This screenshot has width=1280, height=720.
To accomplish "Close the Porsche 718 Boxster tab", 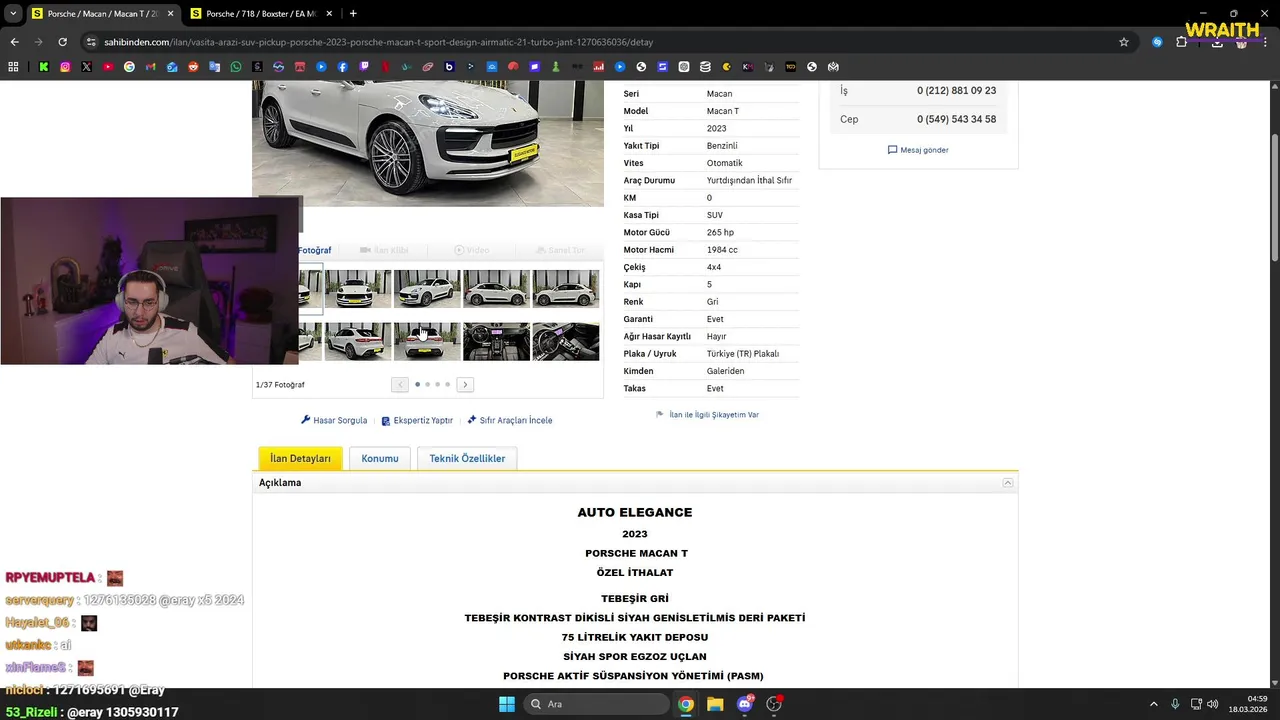I will [x=329, y=14].
